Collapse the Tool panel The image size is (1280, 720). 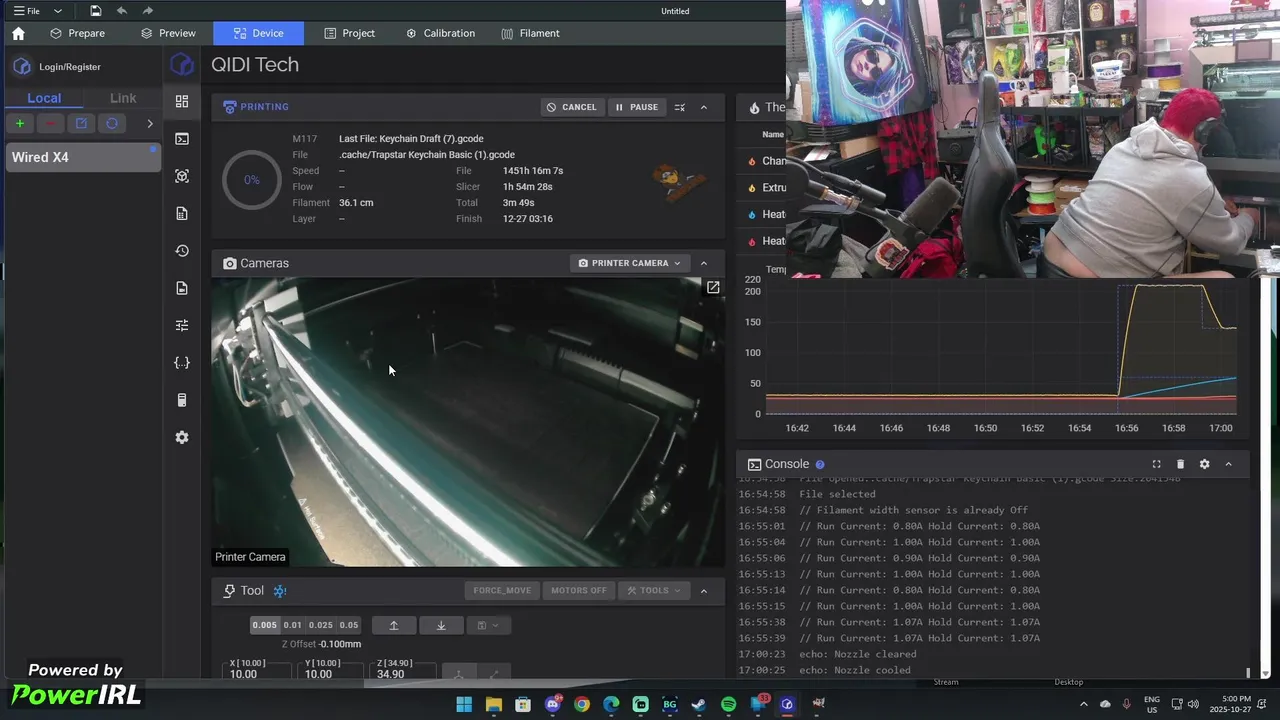pos(704,590)
